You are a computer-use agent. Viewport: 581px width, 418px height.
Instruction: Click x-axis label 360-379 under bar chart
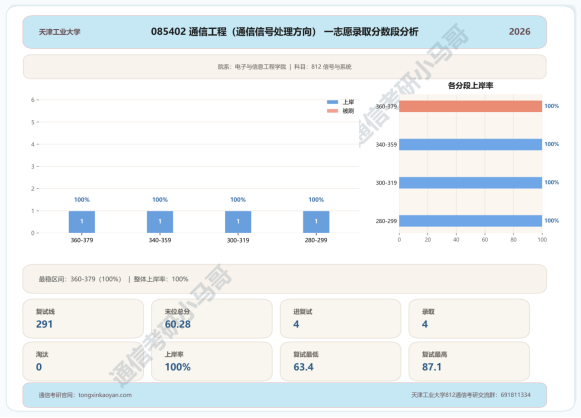82,240
